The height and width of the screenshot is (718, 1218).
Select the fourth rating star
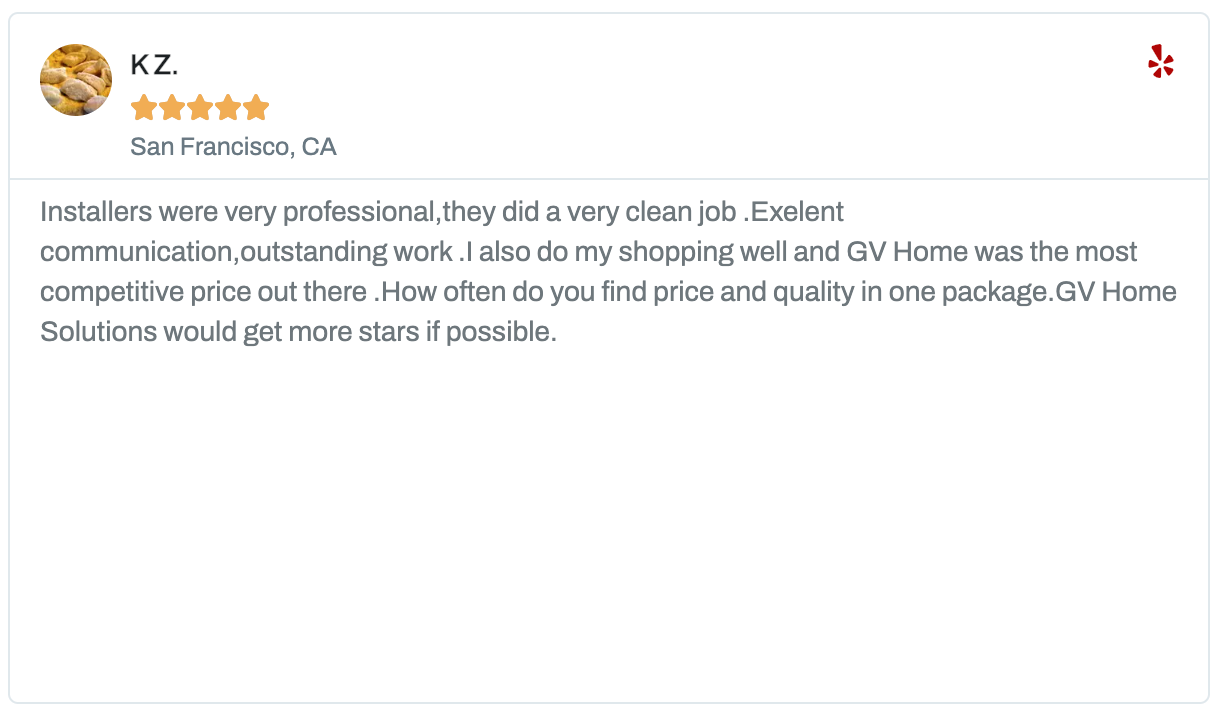pyautogui.click(x=228, y=107)
